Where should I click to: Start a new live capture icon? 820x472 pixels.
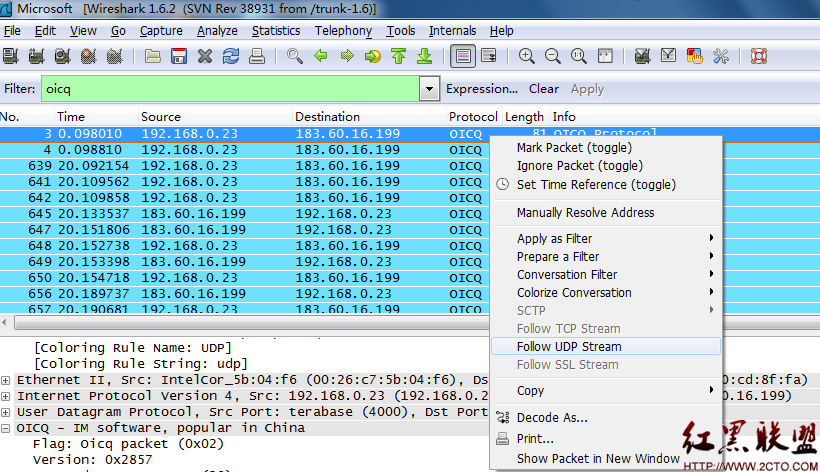tap(62, 56)
